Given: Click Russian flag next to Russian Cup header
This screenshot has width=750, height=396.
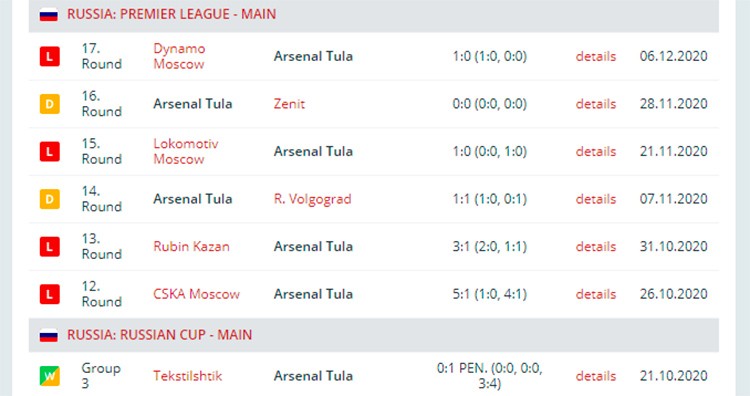Looking at the screenshot, I should tap(48, 335).
